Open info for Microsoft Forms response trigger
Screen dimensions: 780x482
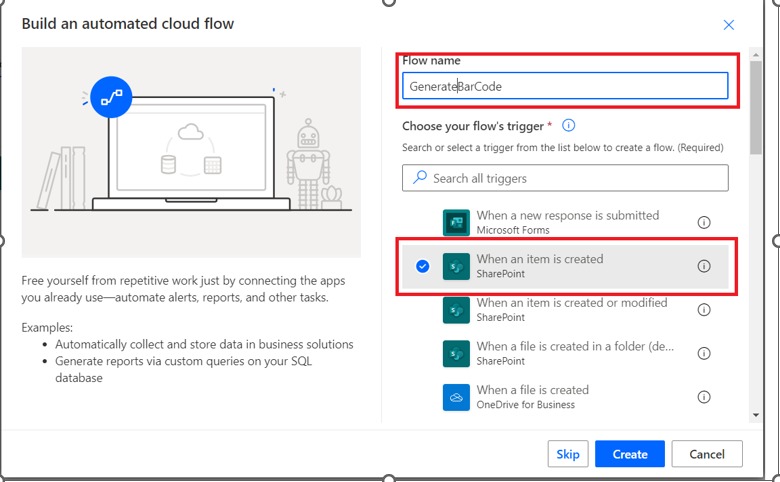(704, 222)
